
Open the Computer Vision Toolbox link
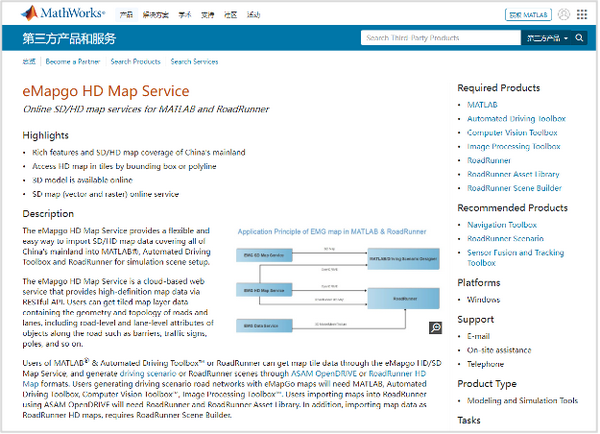point(513,133)
